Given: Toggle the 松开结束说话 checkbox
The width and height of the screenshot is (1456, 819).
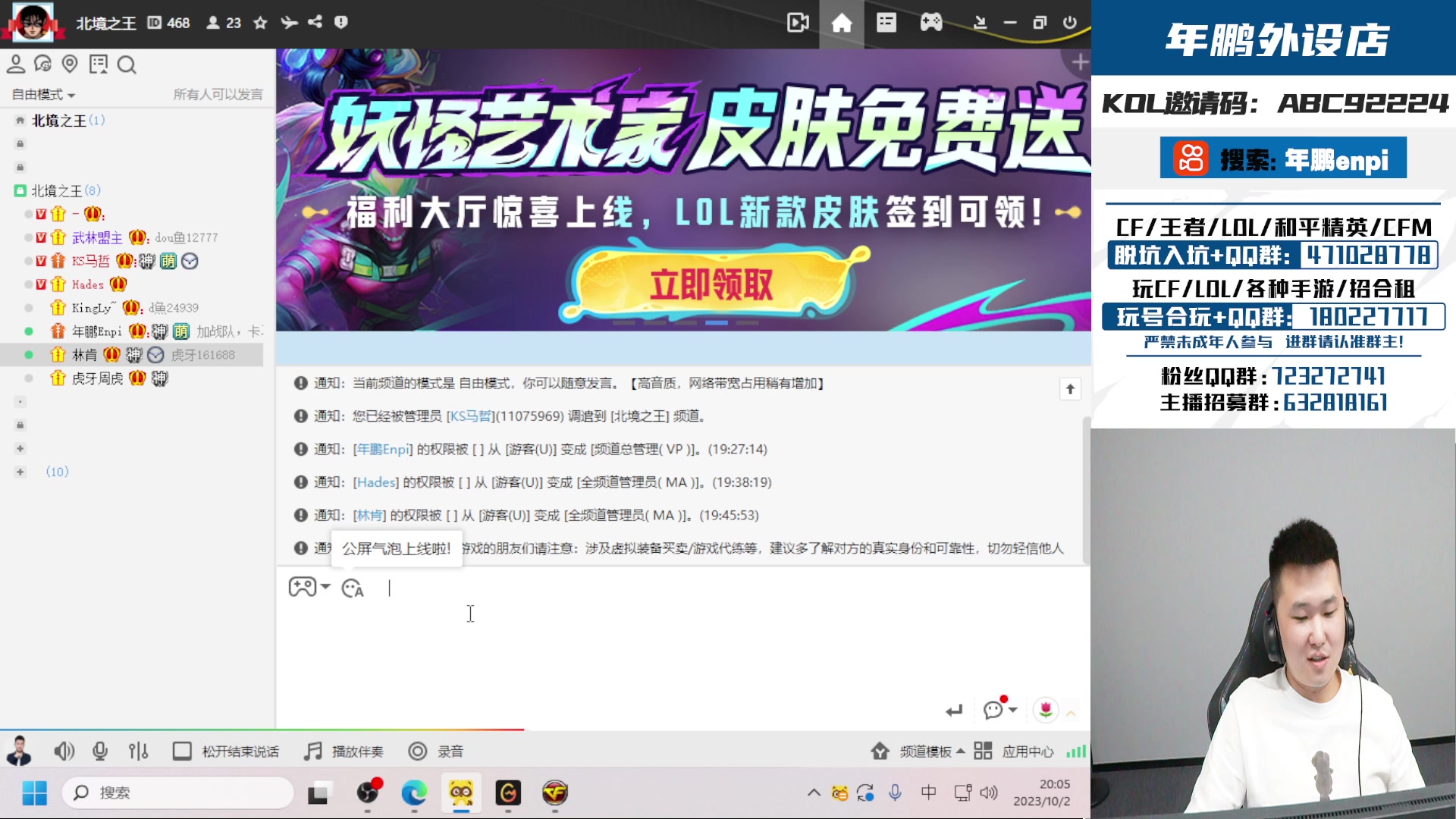Looking at the screenshot, I should [x=182, y=752].
